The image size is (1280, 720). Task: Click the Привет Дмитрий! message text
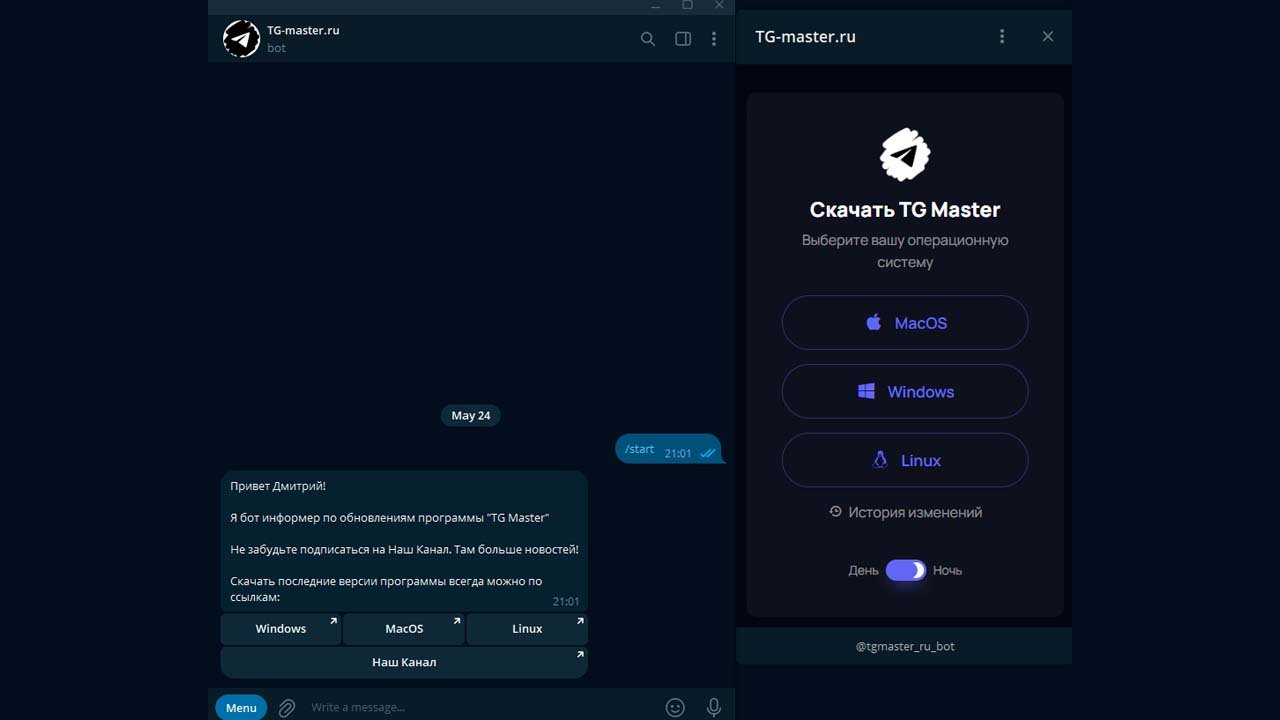278,486
